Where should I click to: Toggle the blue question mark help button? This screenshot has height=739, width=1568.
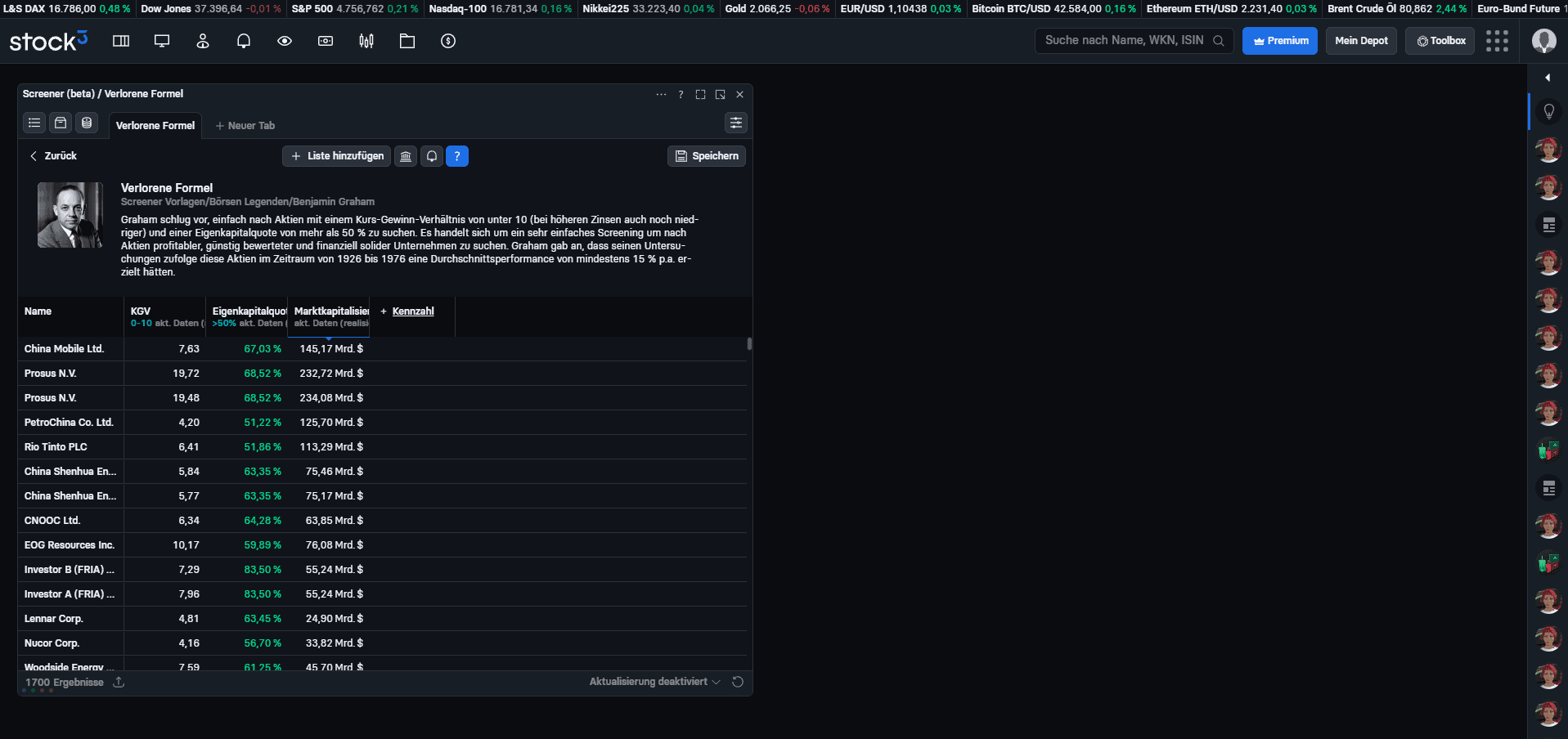coord(457,156)
